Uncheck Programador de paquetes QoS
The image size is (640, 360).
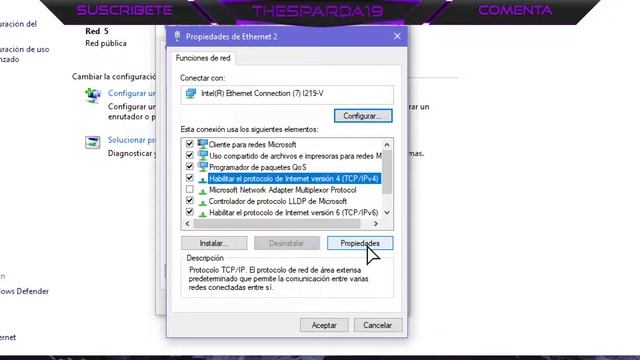tap(189, 166)
